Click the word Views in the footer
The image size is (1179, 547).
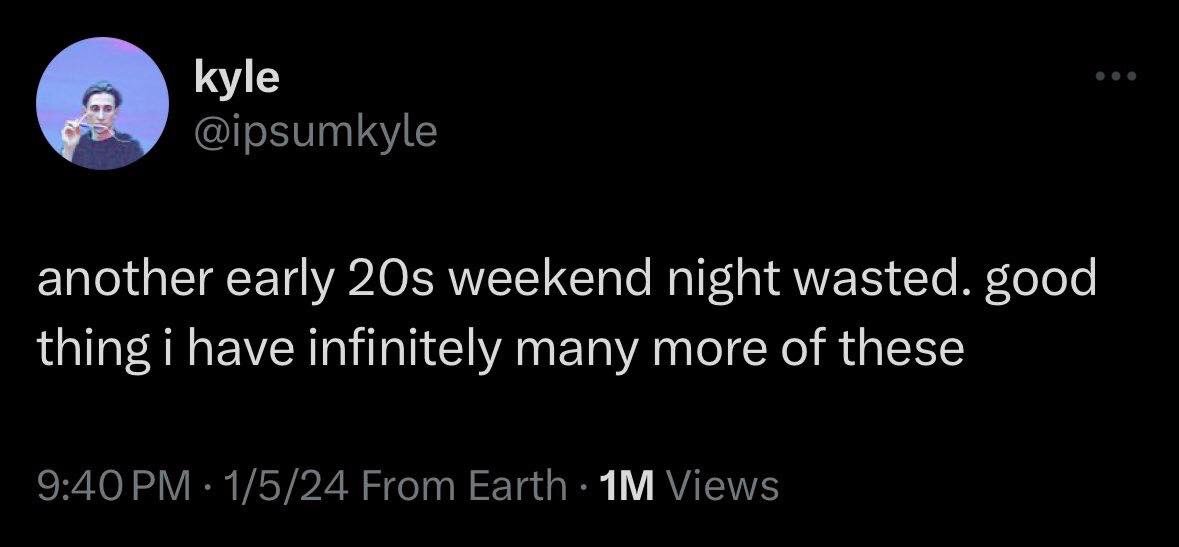tap(720, 486)
